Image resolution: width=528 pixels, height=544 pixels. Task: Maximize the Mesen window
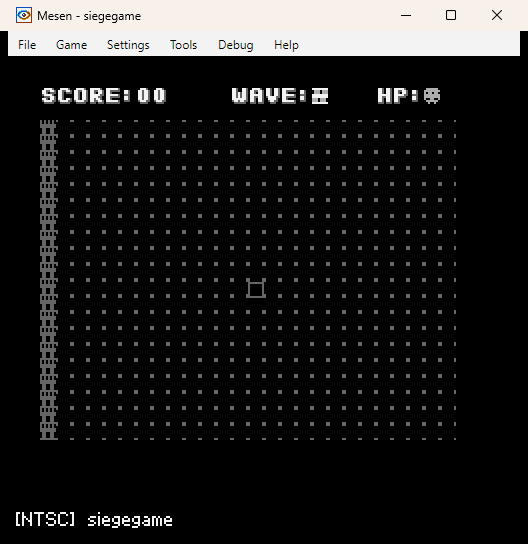[451, 15]
